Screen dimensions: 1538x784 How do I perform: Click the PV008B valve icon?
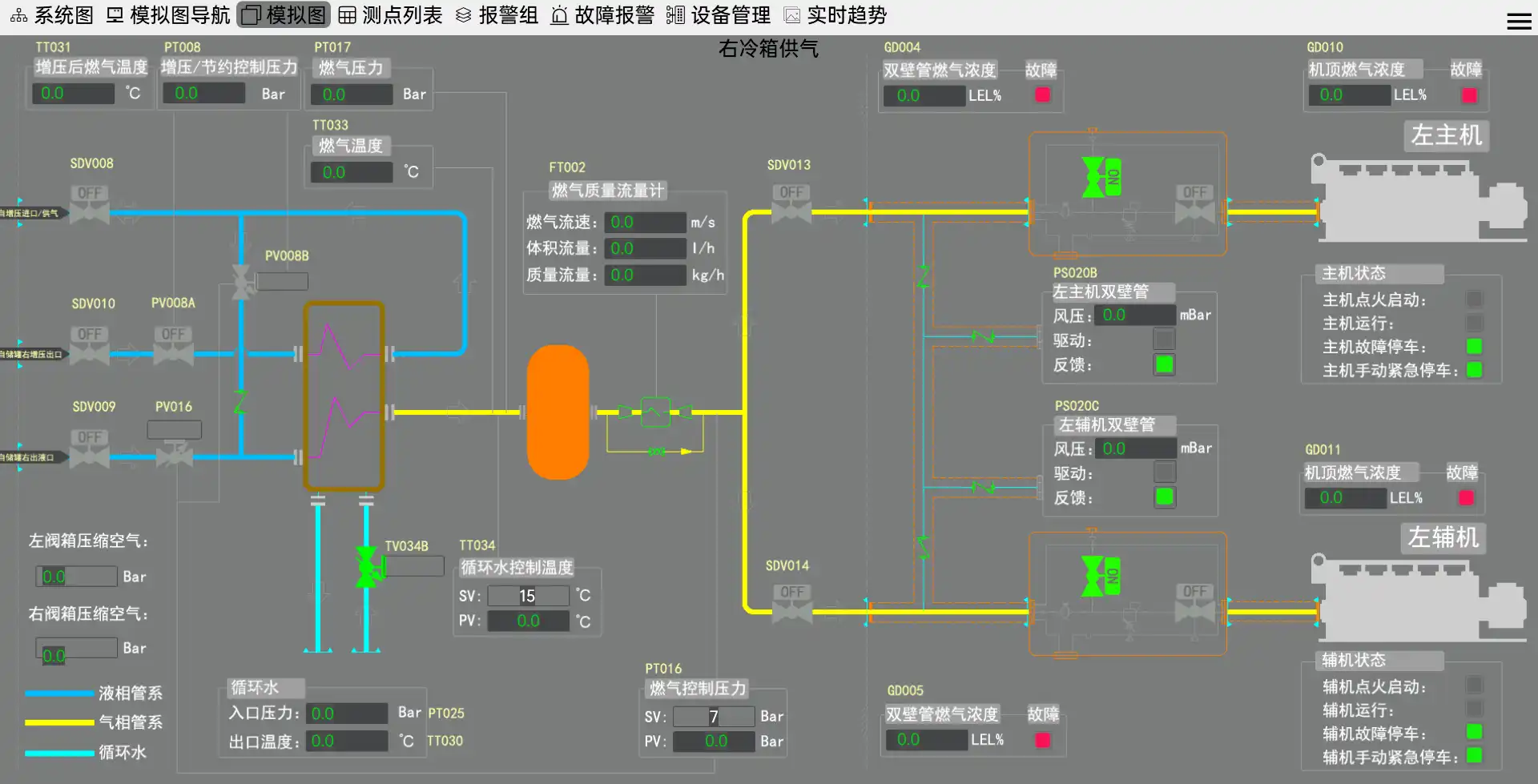[x=240, y=281]
